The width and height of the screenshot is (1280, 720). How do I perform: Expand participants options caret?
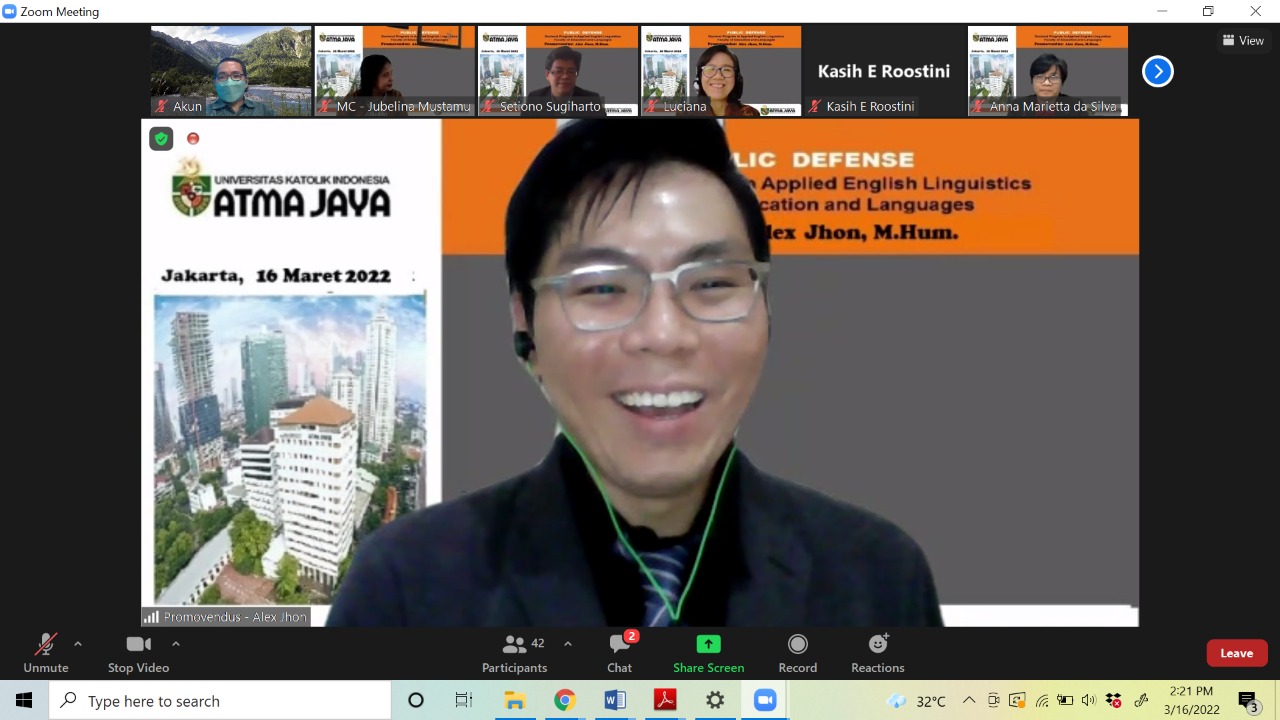tap(568, 644)
